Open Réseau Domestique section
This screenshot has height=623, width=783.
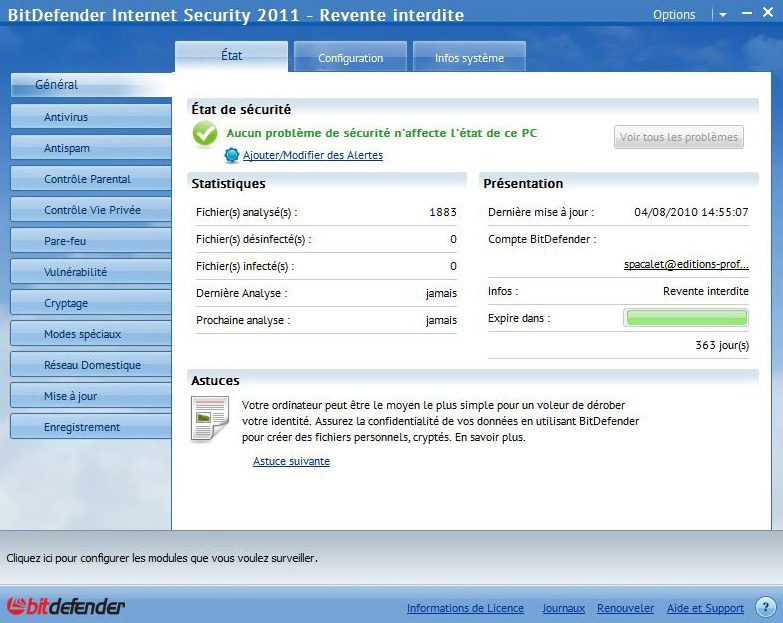coord(91,365)
